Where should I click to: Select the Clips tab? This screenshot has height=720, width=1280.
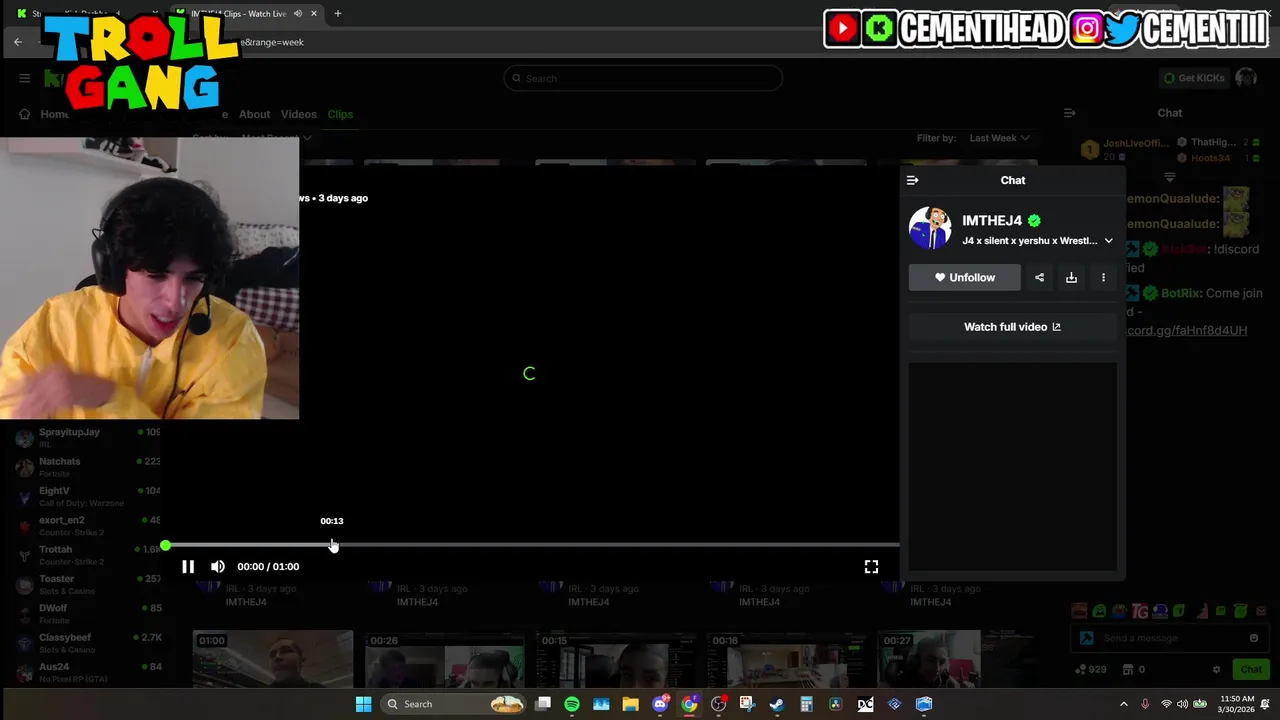coord(340,114)
